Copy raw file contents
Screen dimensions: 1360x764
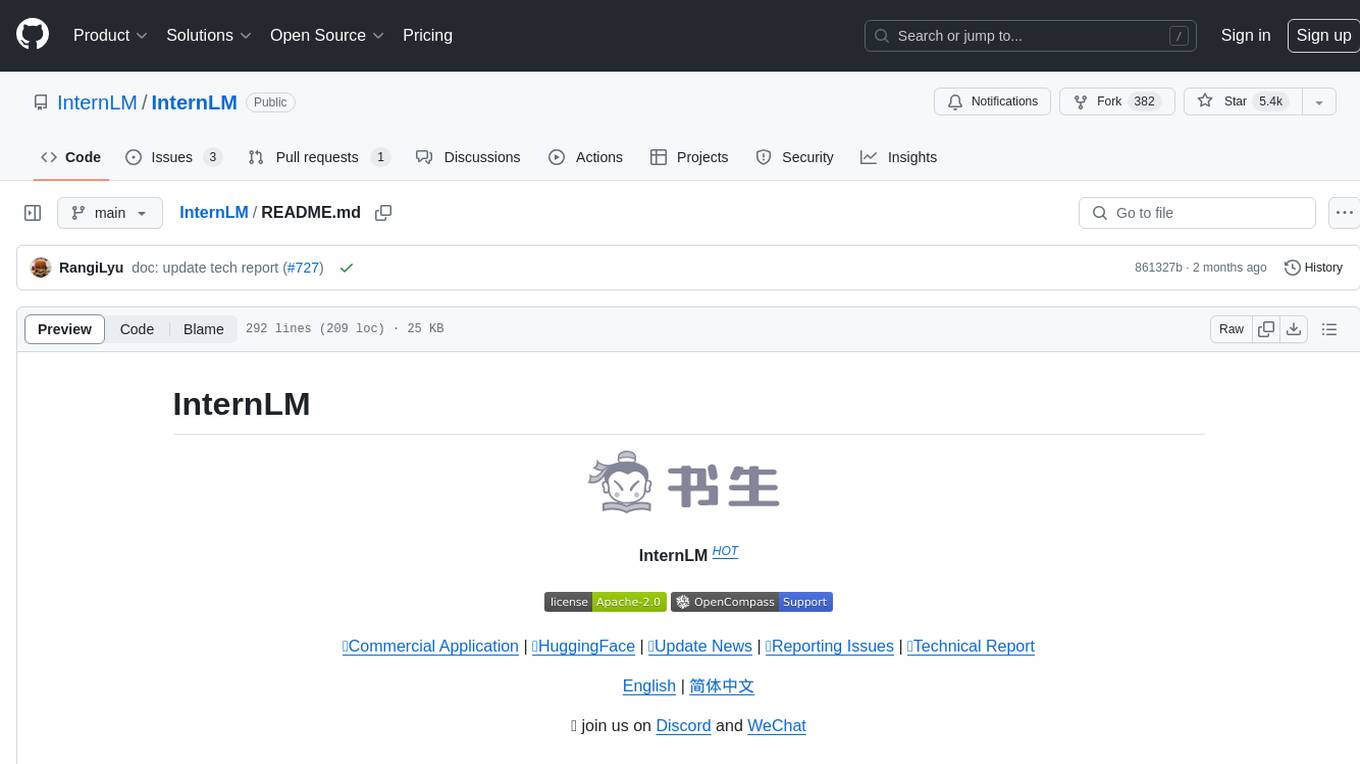[x=1266, y=329]
